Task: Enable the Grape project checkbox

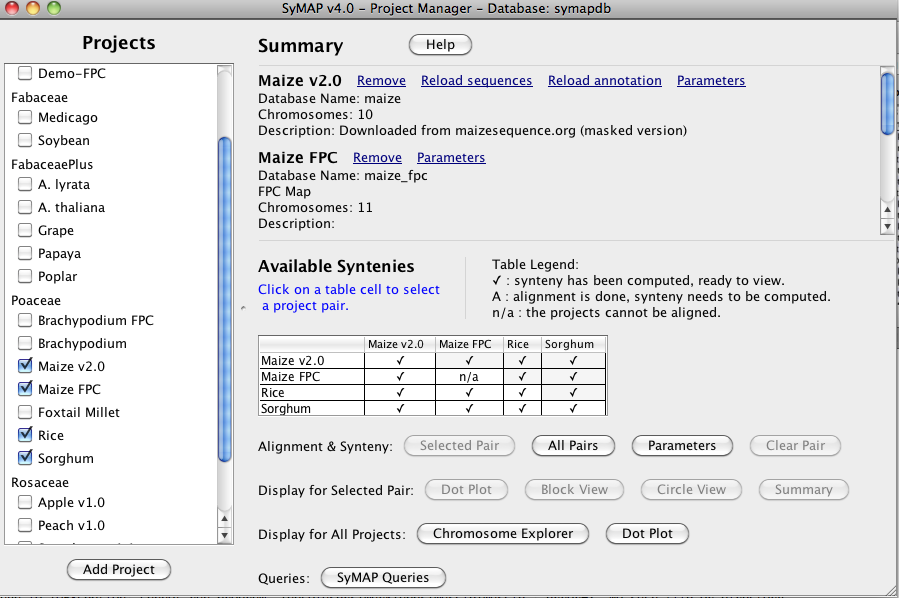Action: pyautogui.click(x=25, y=230)
